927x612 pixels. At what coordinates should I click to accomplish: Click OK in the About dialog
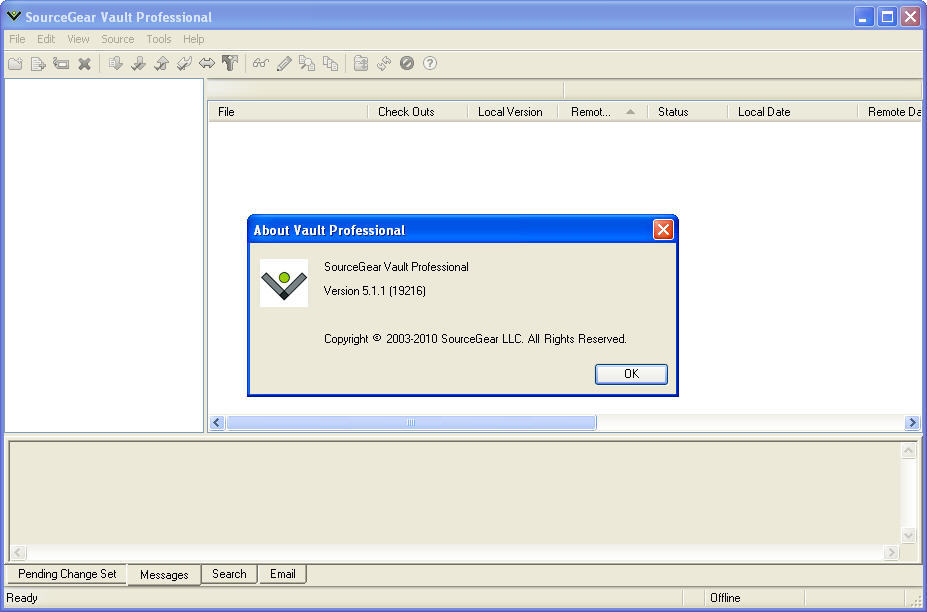[x=631, y=374]
